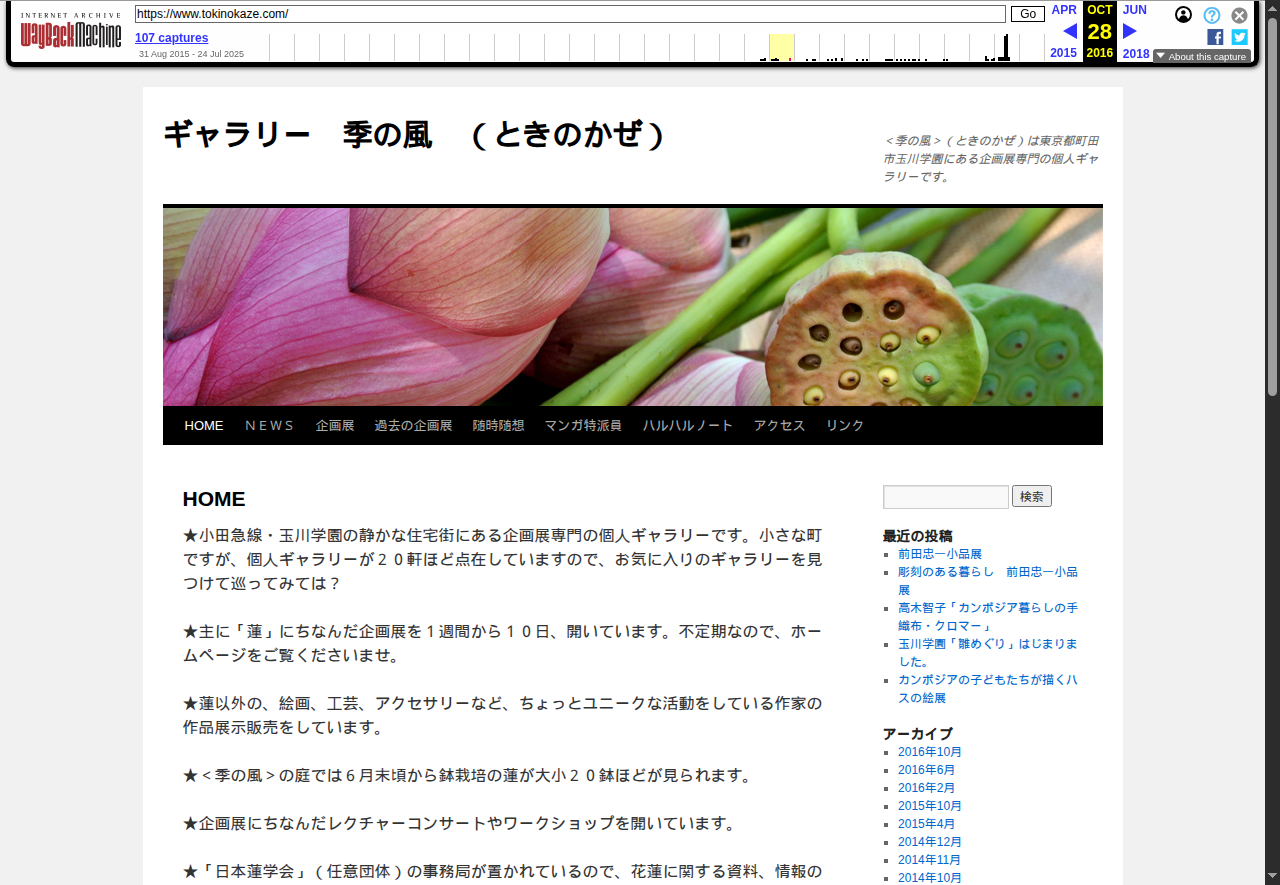
Task: Open recent post 前田忠一小品展
Action: (939, 554)
